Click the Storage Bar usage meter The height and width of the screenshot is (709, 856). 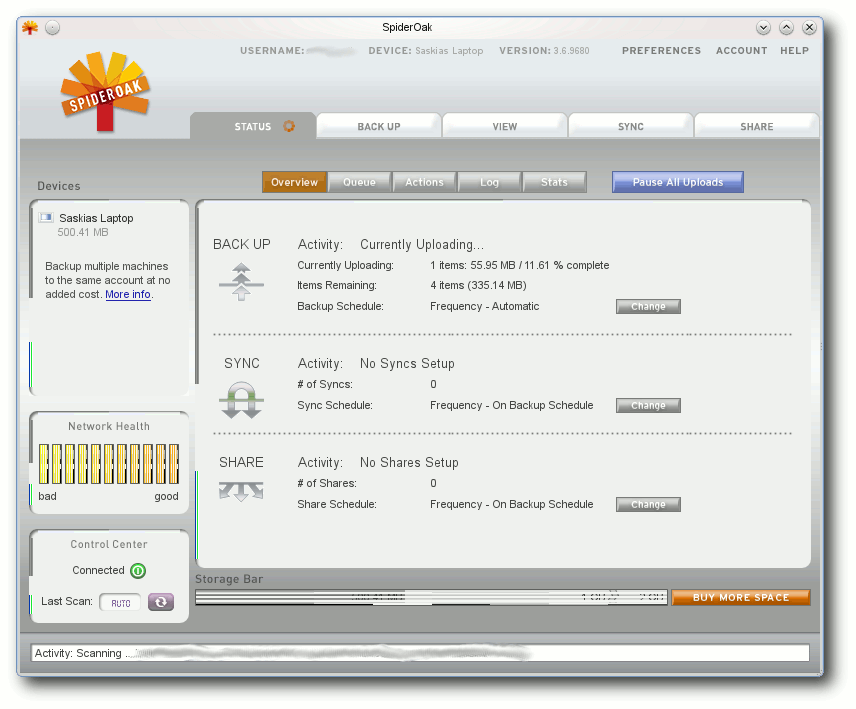431,597
